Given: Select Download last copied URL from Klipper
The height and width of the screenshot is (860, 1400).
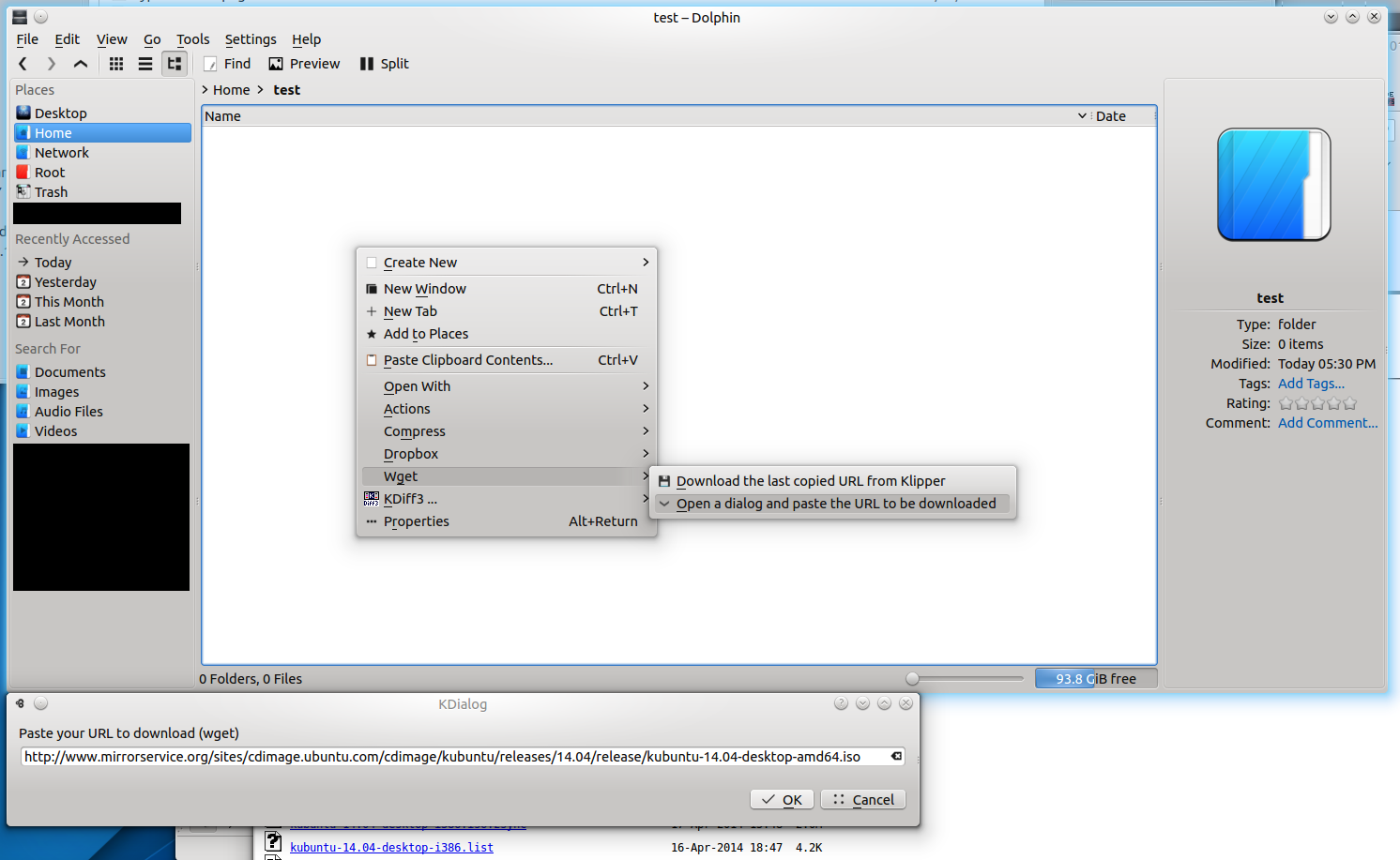Looking at the screenshot, I should coord(832,481).
